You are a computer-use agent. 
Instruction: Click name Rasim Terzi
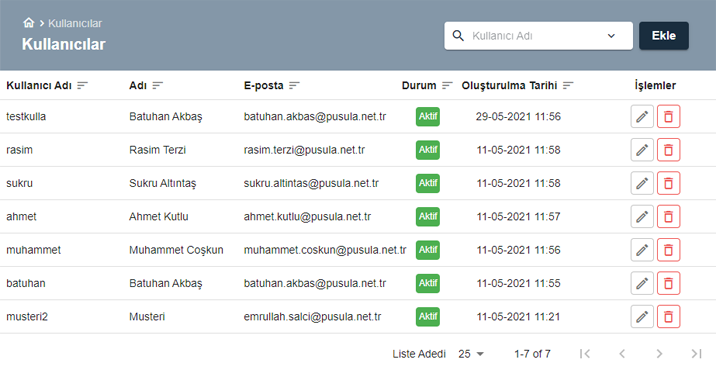coord(158,150)
